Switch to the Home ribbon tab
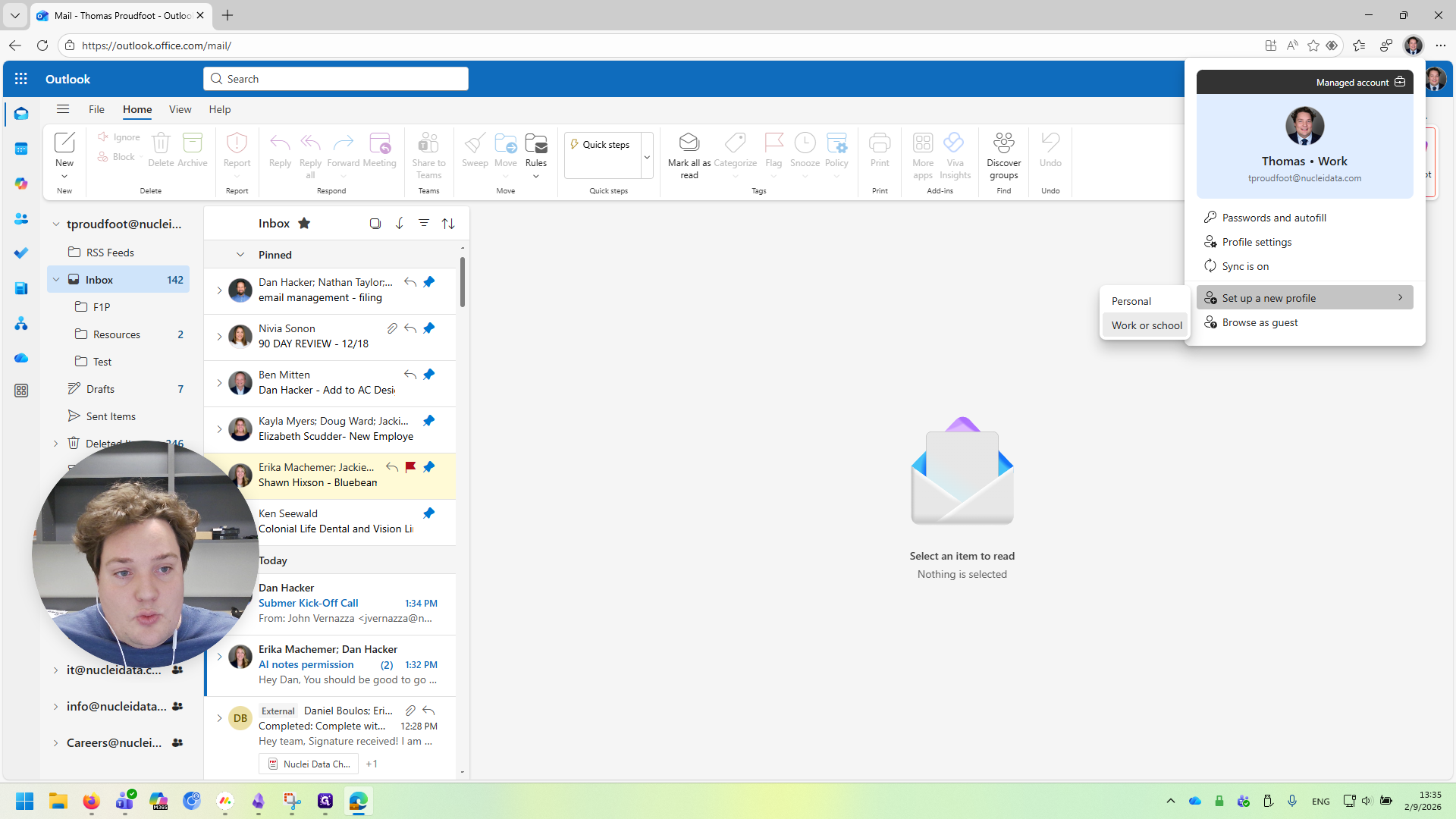This screenshot has height=819, width=1456. [137, 109]
